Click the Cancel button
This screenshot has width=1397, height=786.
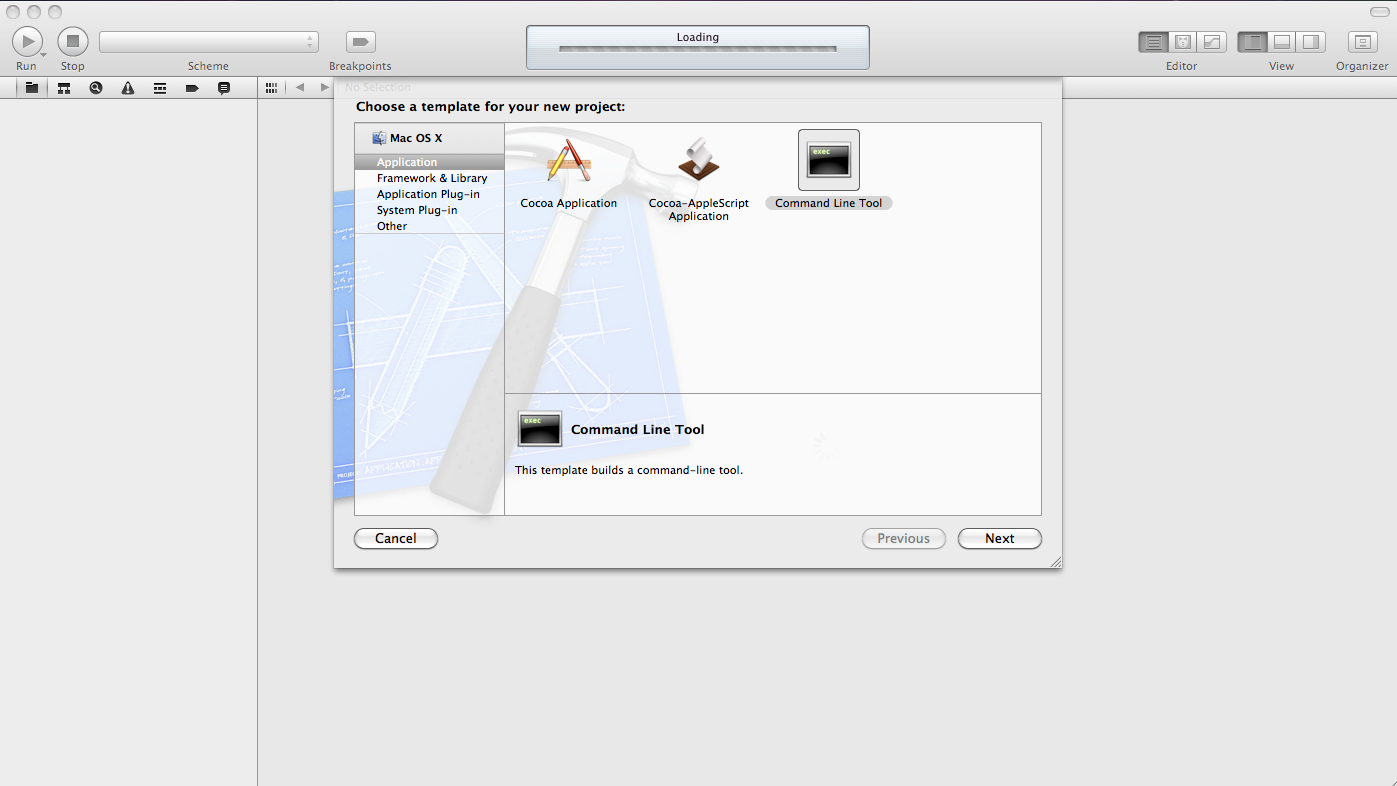(x=396, y=538)
